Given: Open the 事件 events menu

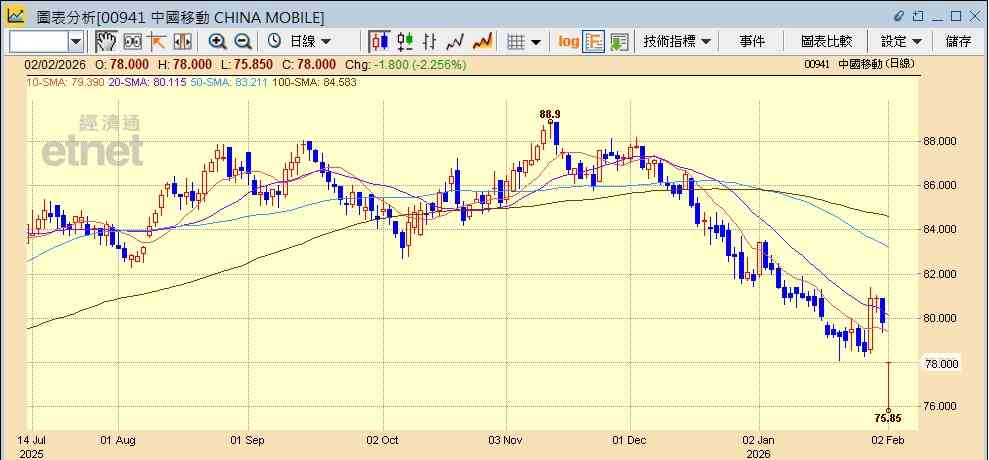Looking at the screenshot, I should click(x=752, y=42).
